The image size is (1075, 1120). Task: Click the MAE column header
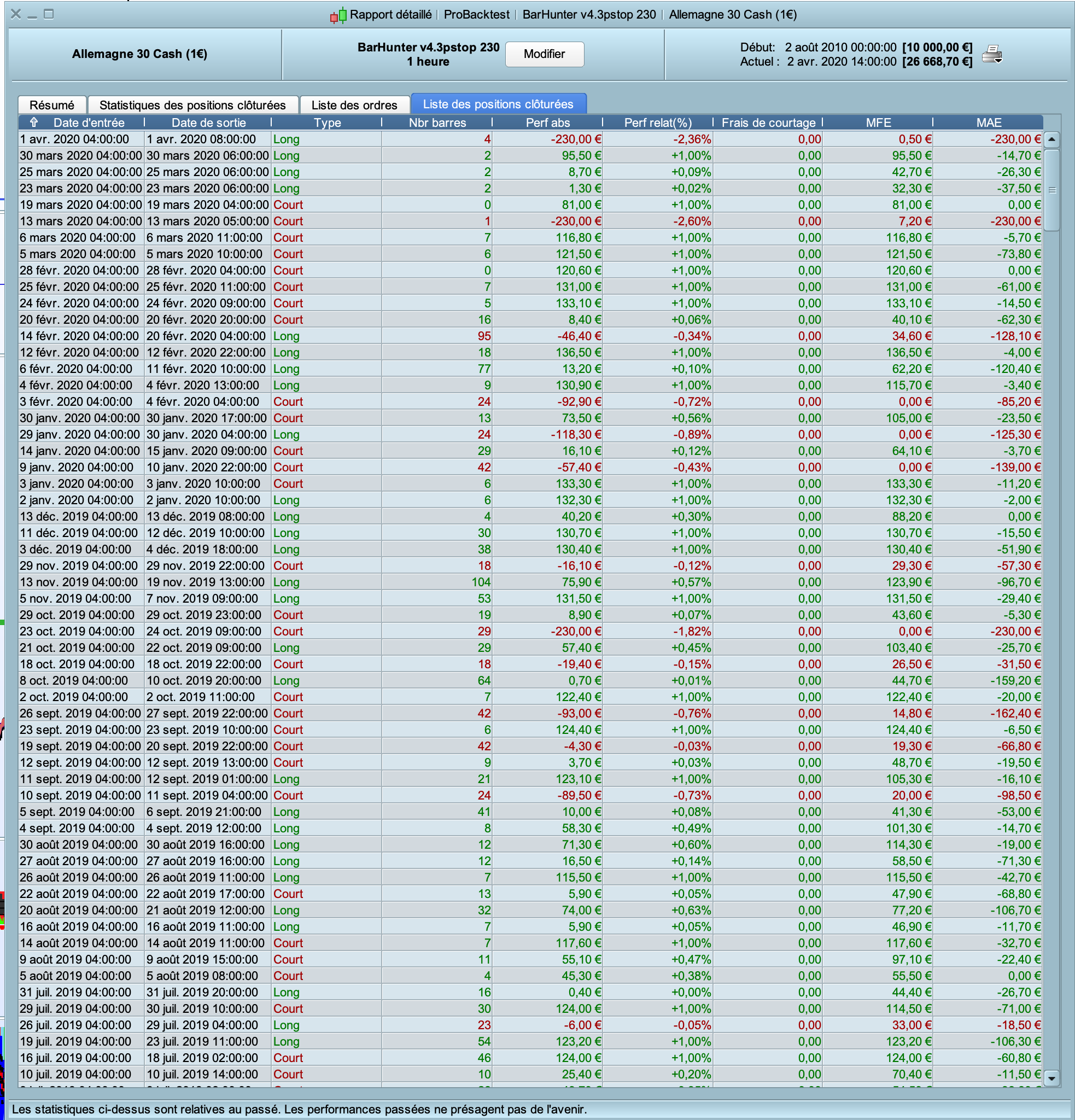(x=988, y=122)
